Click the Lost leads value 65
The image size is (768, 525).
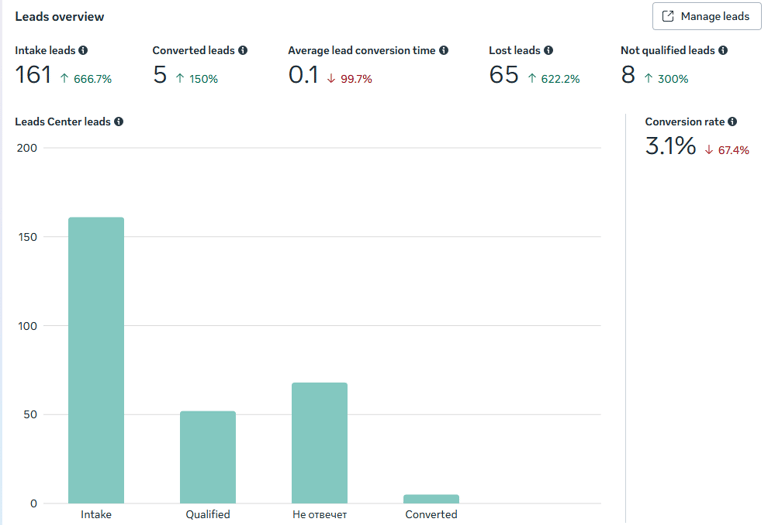click(504, 75)
